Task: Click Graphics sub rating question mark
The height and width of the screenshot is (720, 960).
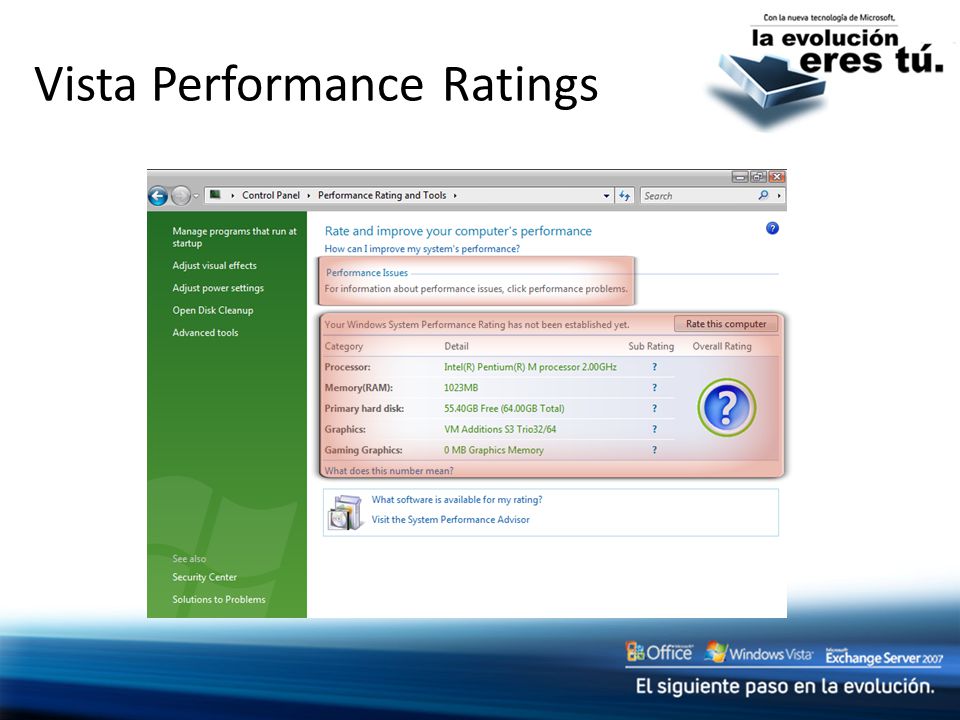Action: click(x=654, y=429)
